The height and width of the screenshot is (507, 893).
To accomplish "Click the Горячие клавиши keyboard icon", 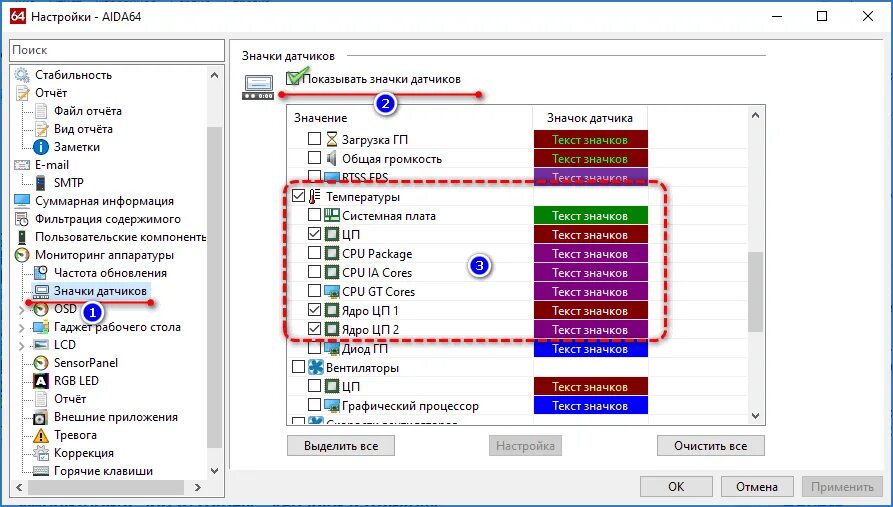I will 41,471.
